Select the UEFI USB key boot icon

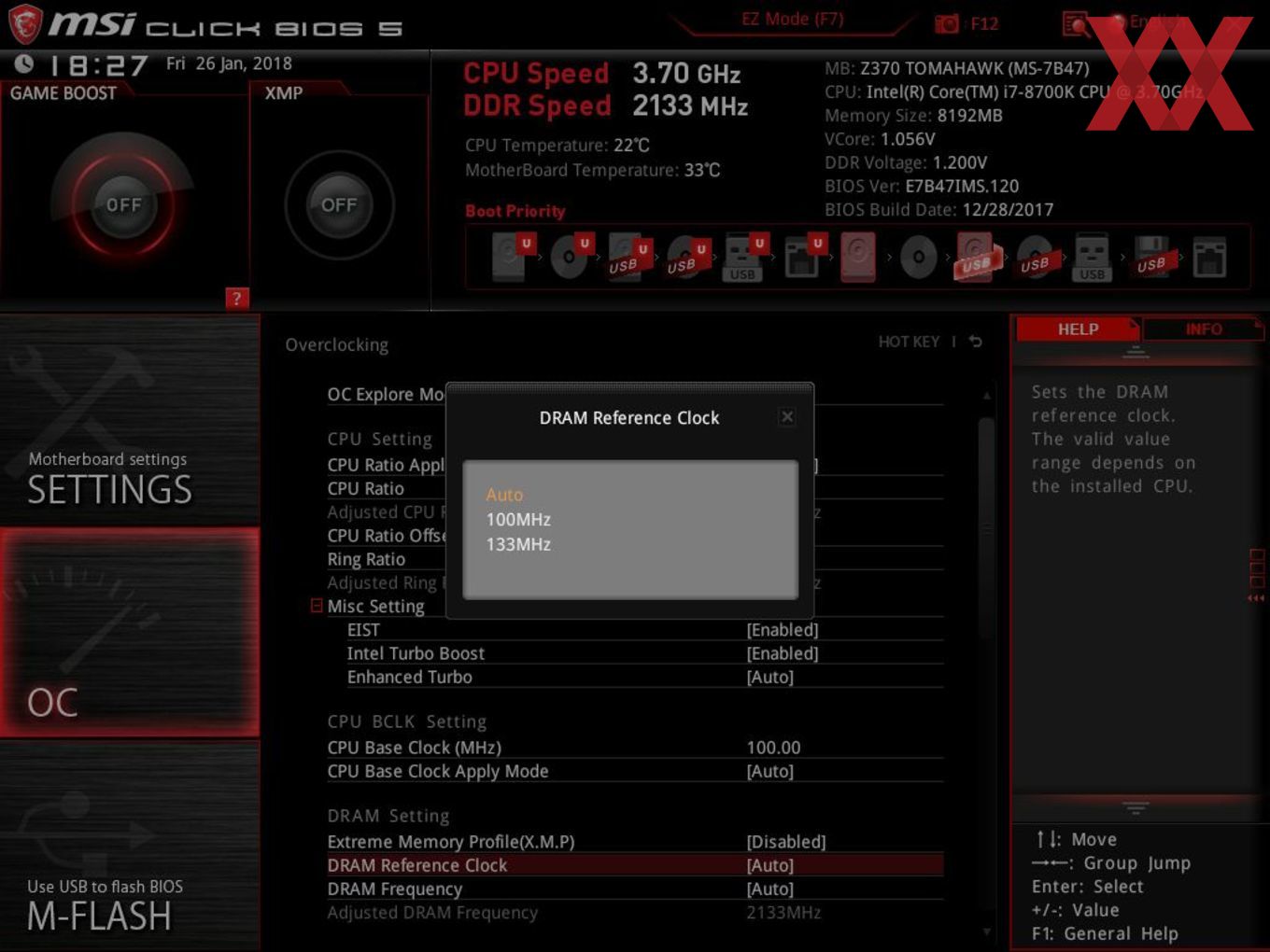[x=744, y=257]
